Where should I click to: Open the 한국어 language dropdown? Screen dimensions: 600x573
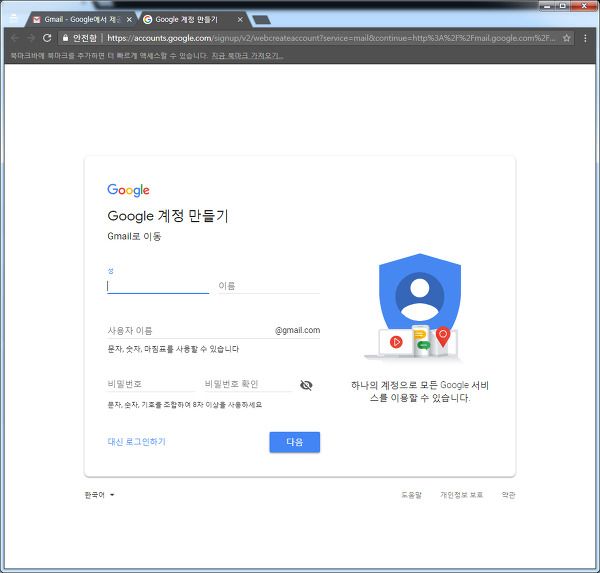pos(99,495)
